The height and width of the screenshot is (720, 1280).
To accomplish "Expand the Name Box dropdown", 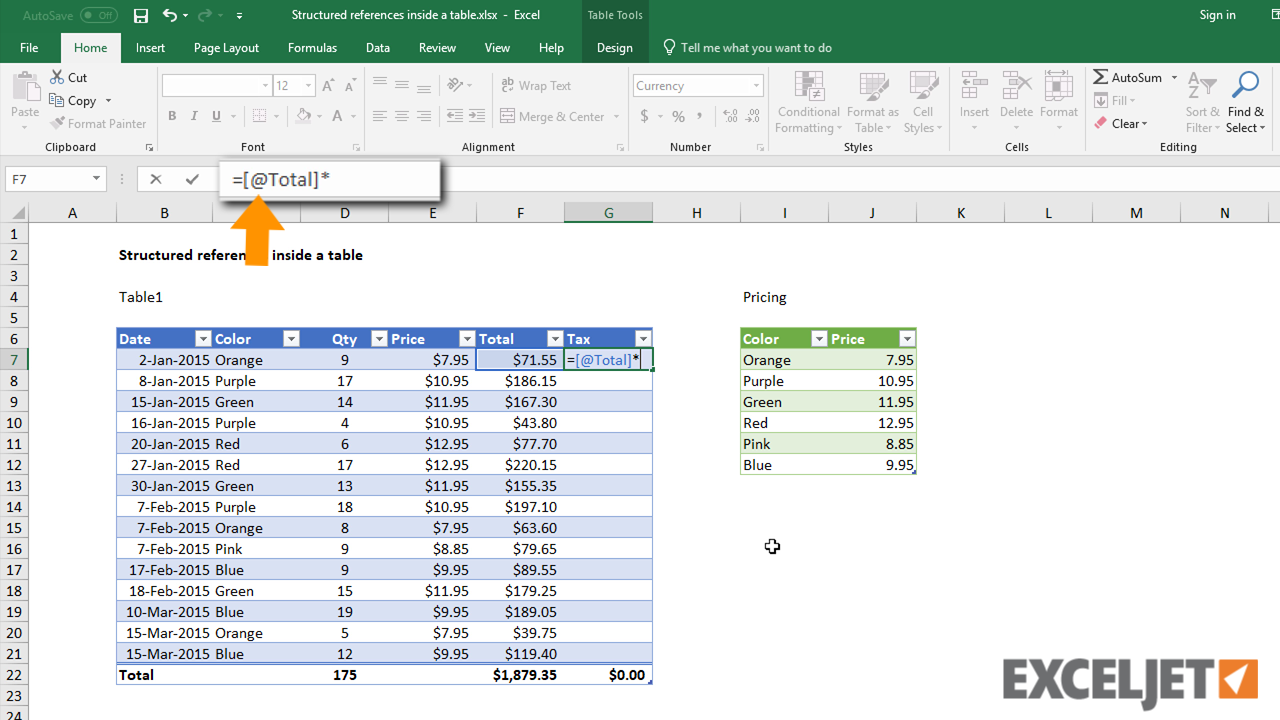I will click(97, 179).
